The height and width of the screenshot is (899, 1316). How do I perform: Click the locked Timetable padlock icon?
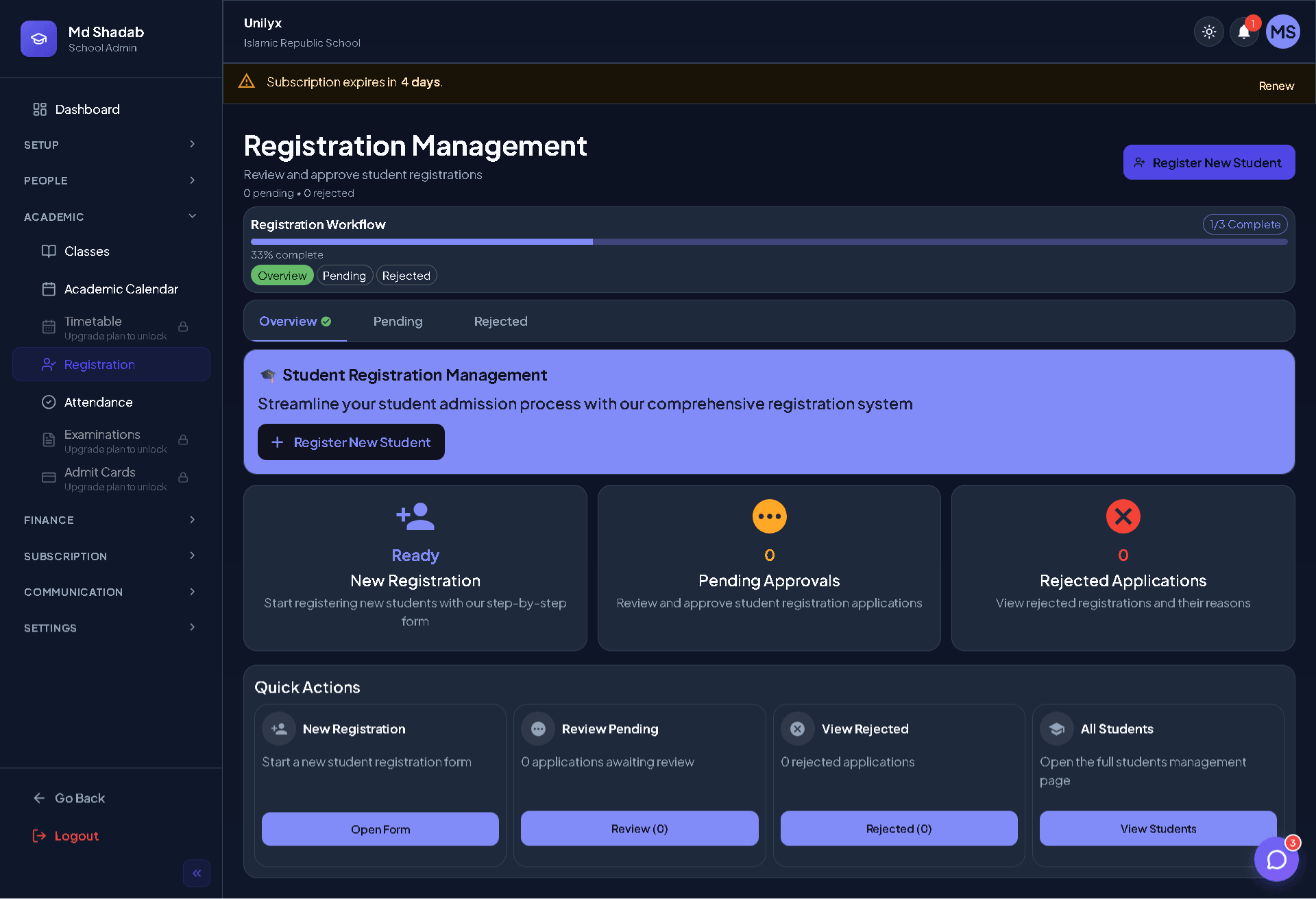click(x=183, y=326)
